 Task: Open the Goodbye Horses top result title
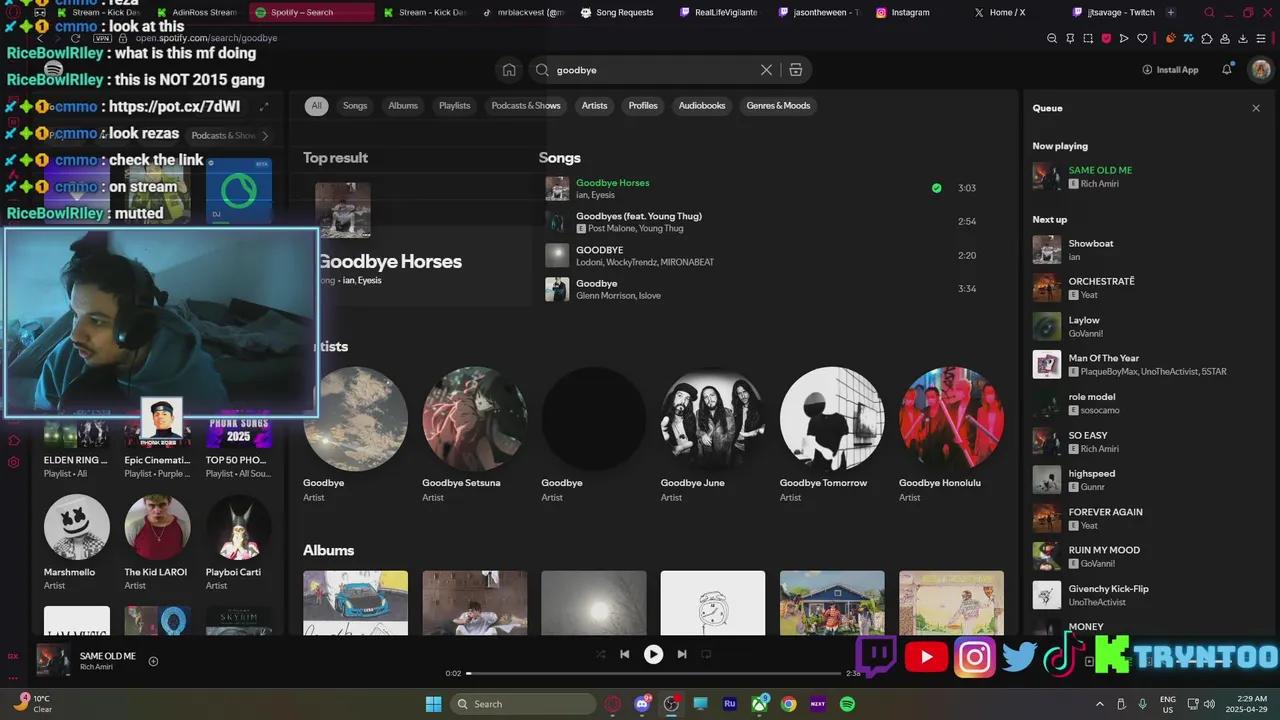tap(389, 262)
